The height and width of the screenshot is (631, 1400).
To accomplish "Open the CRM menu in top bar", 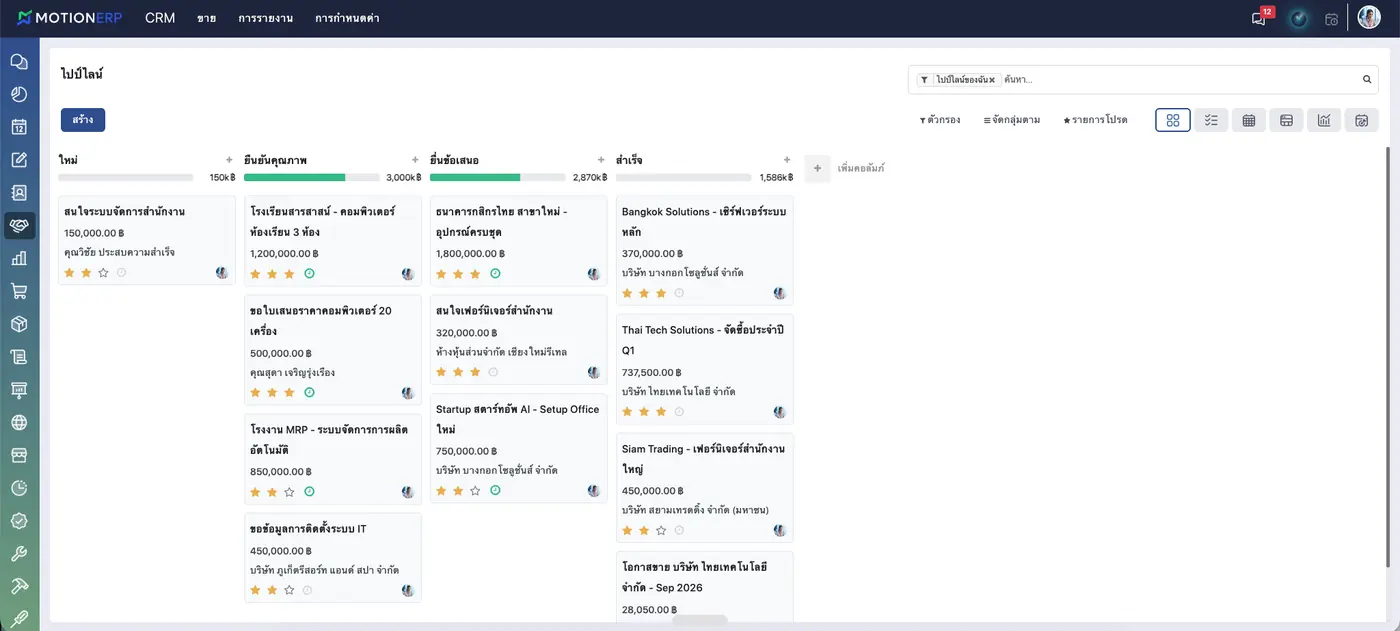I will tap(160, 18).
